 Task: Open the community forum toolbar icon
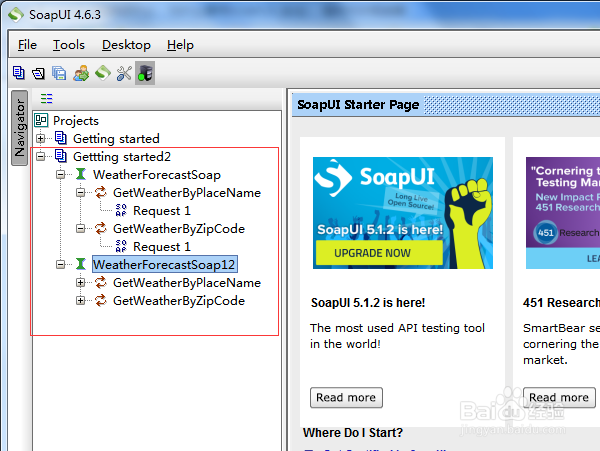click(81, 73)
